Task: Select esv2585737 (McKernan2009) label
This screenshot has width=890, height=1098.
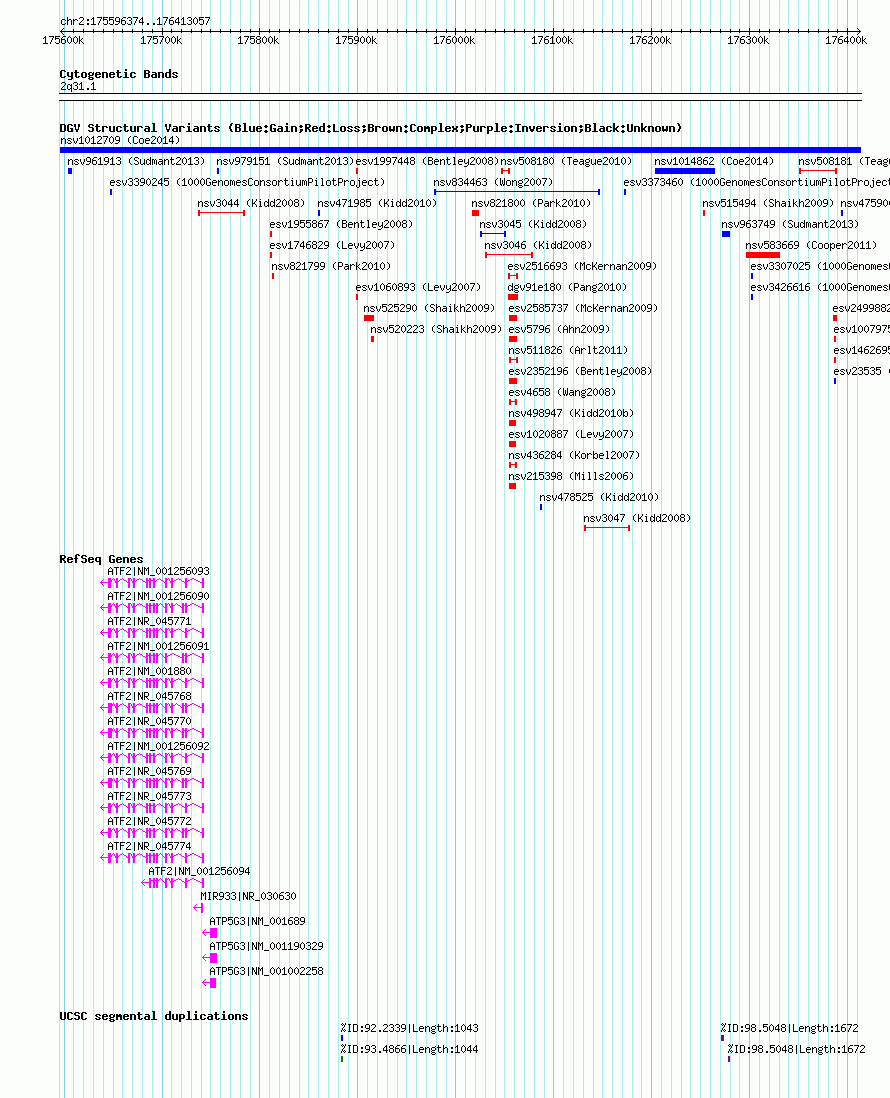Action: 583,308
